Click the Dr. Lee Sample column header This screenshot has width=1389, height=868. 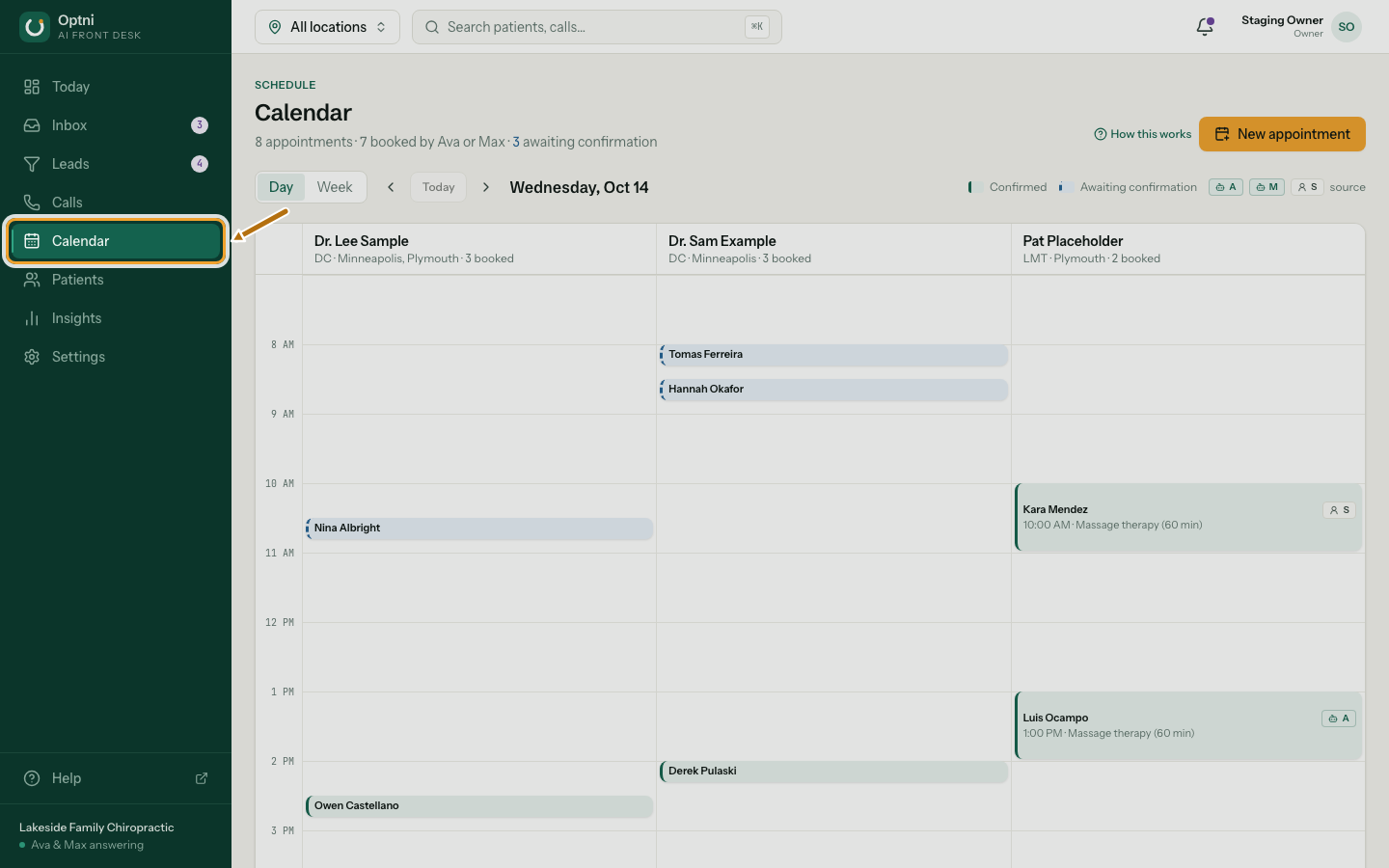point(479,249)
